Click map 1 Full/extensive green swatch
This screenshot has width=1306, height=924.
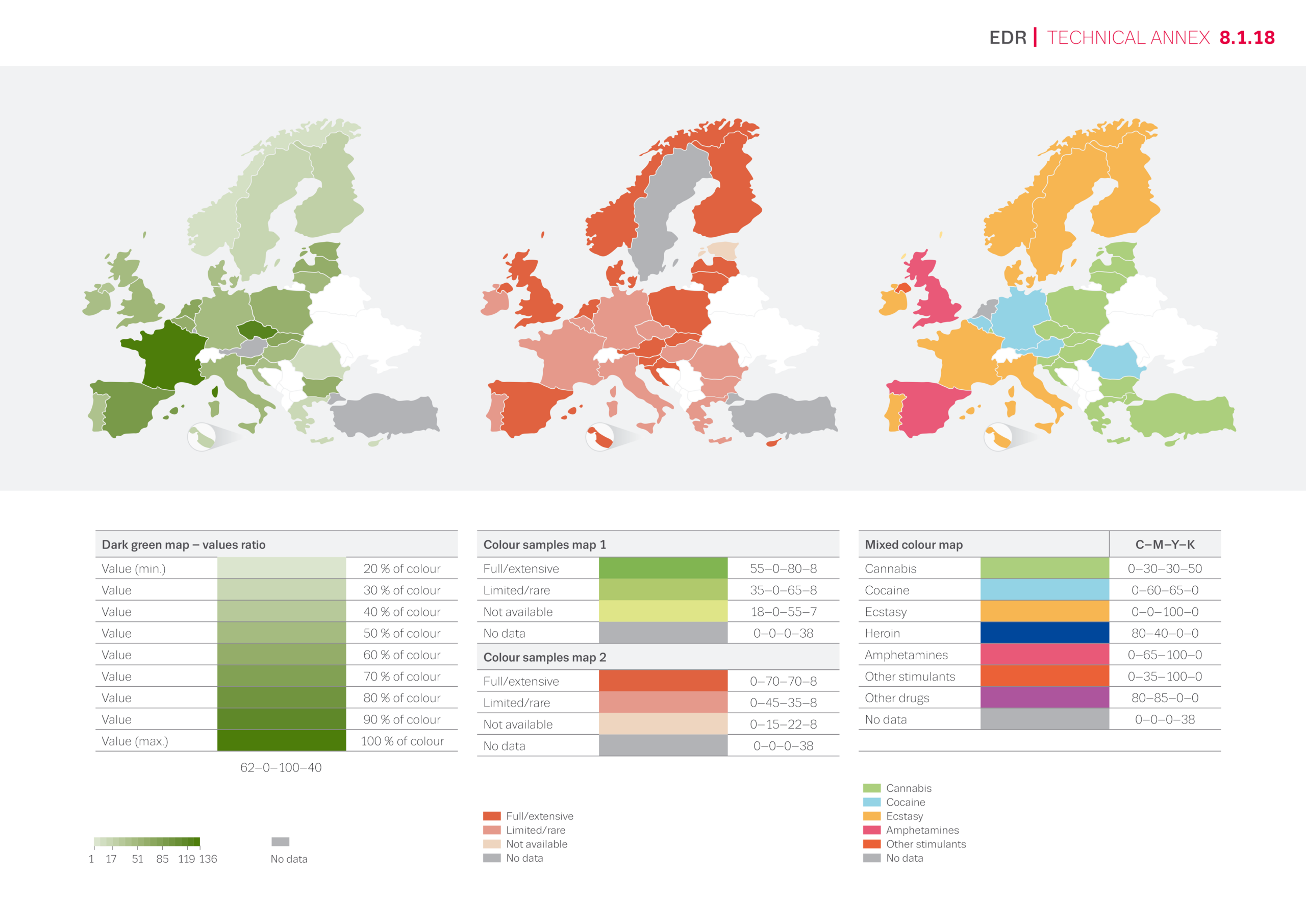(x=663, y=568)
